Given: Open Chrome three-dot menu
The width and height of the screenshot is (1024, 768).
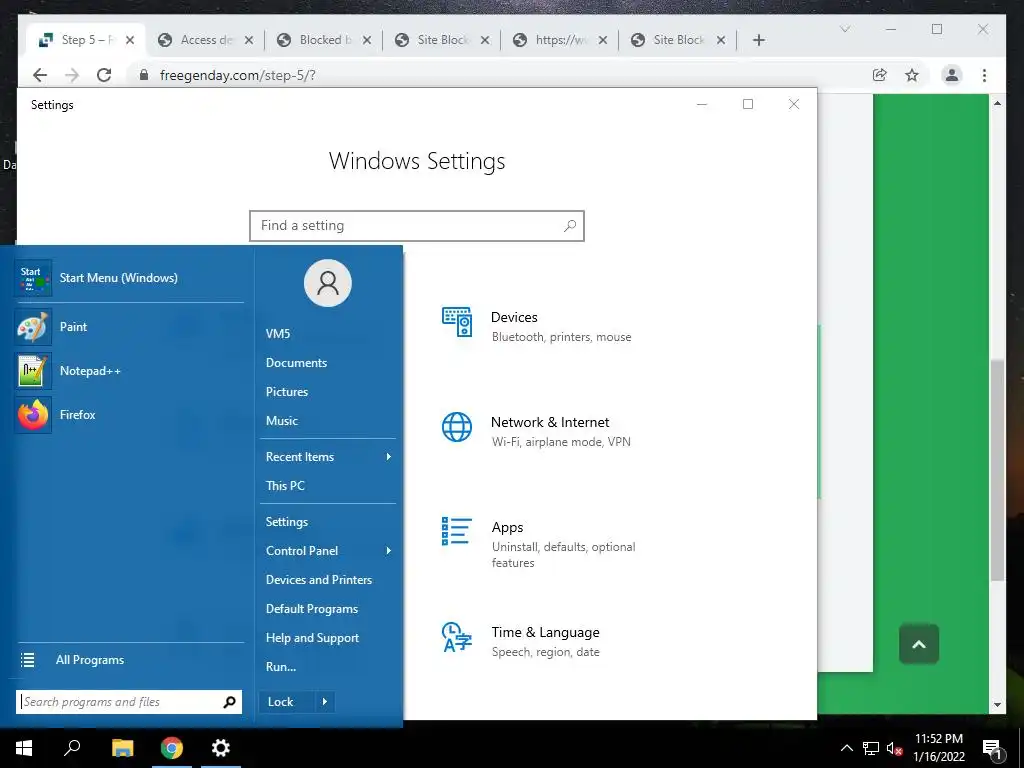Looking at the screenshot, I should pos(984,75).
